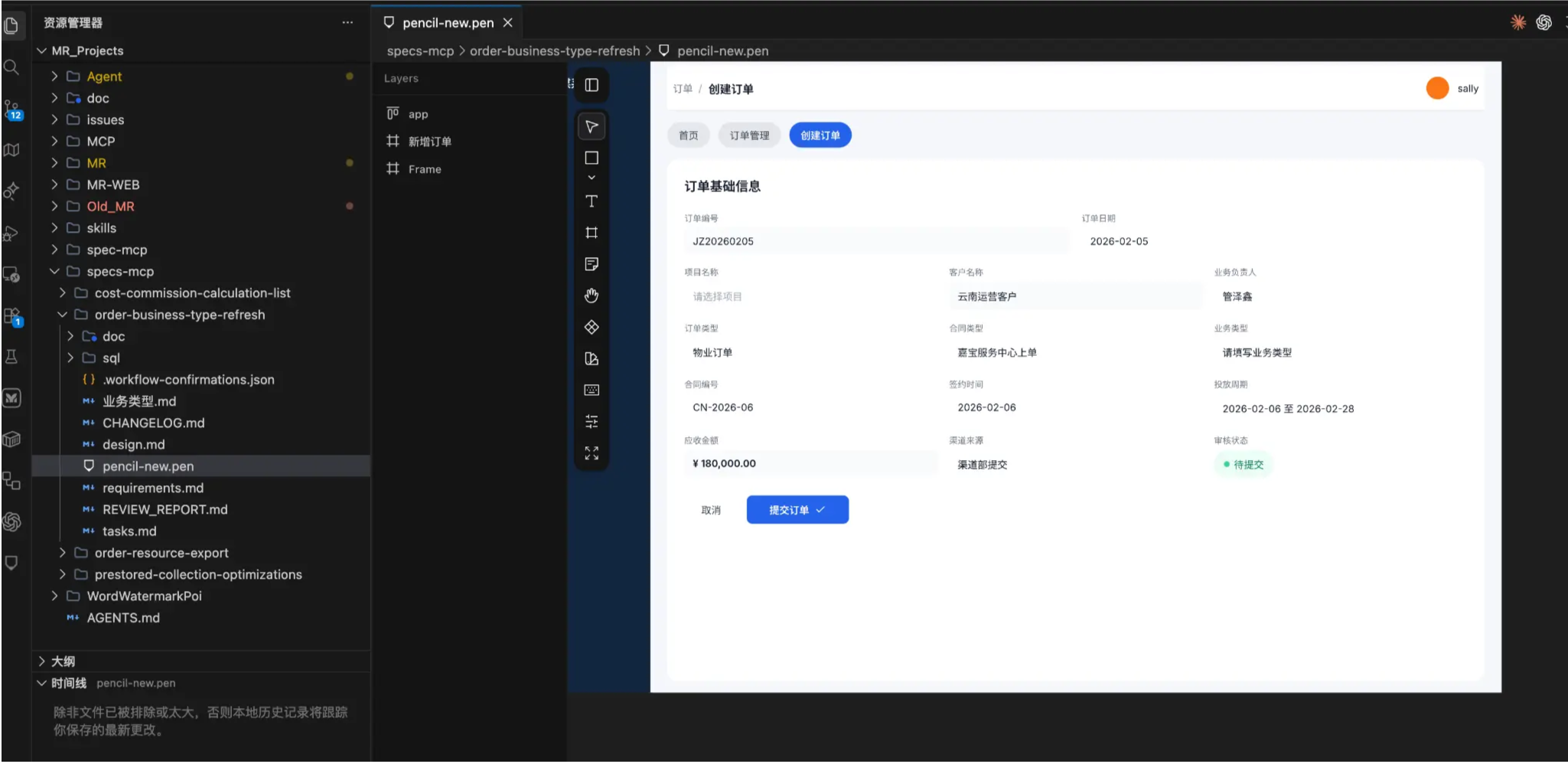This screenshot has height=764, width=1568.
Task: Open Source Control with 12 pending changes
Action: coord(12,109)
